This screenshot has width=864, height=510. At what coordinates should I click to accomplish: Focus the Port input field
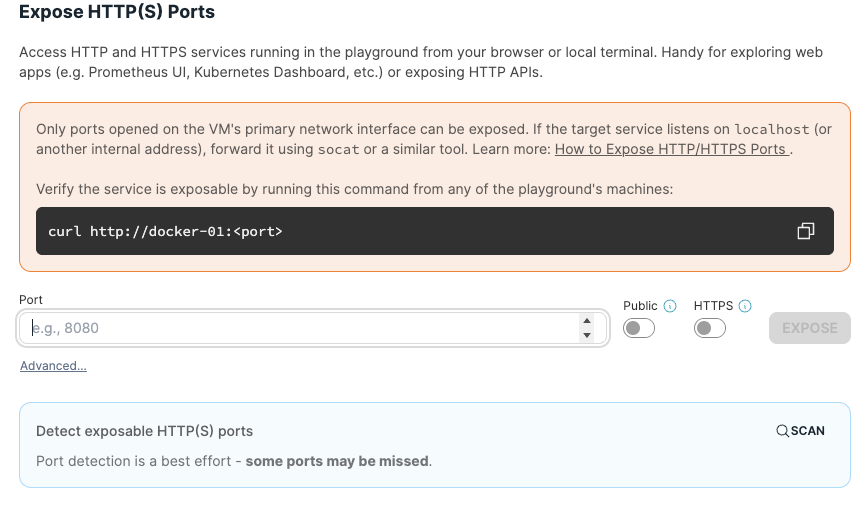[313, 328]
